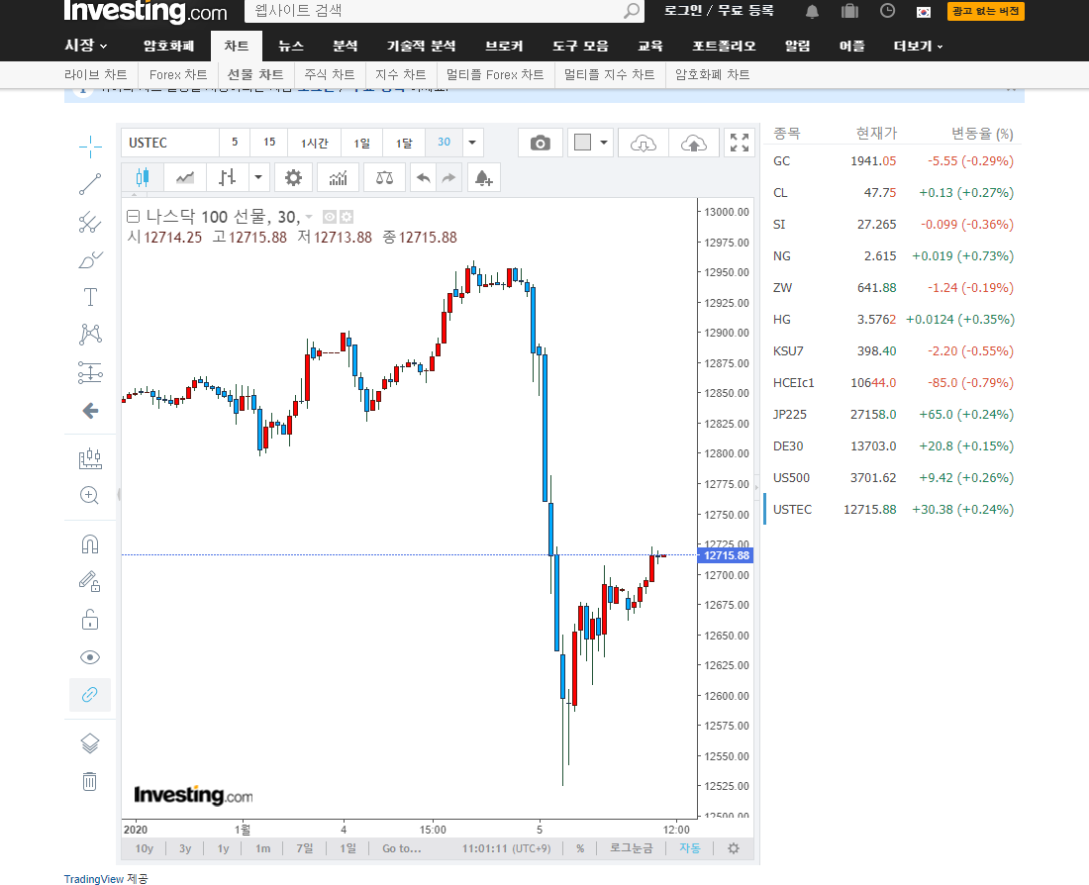Select the brush drawing tool
The image size is (1089, 885).
click(x=90, y=260)
